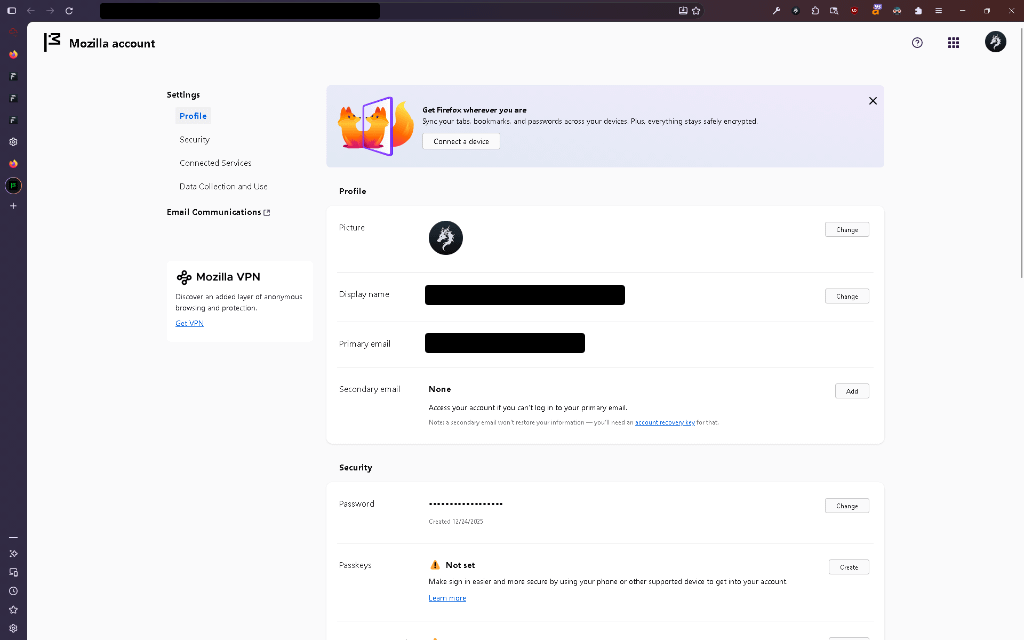Bookmark this page with the star icon

(696, 10)
